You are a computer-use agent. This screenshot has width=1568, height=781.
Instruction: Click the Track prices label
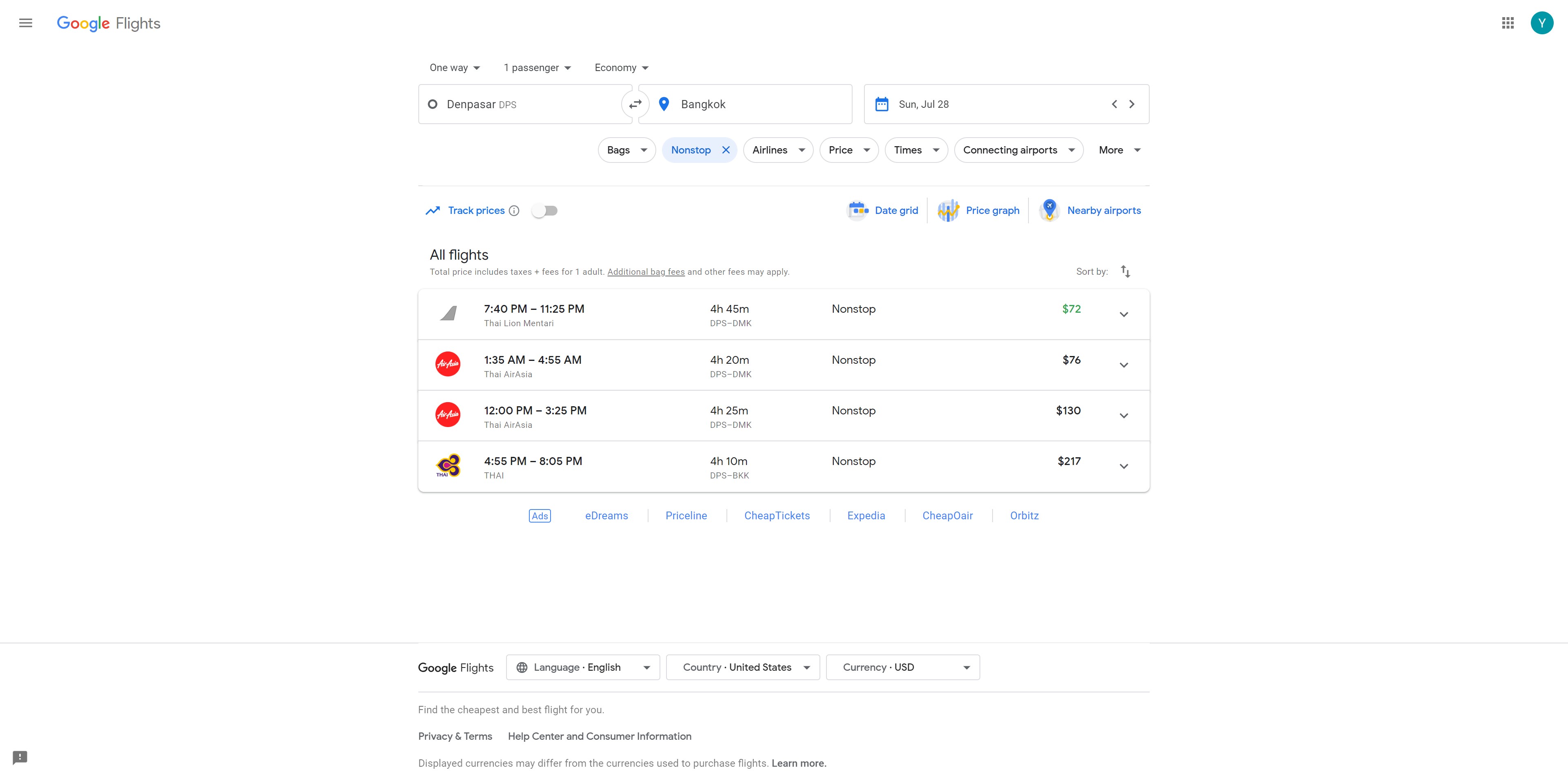(476, 211)
